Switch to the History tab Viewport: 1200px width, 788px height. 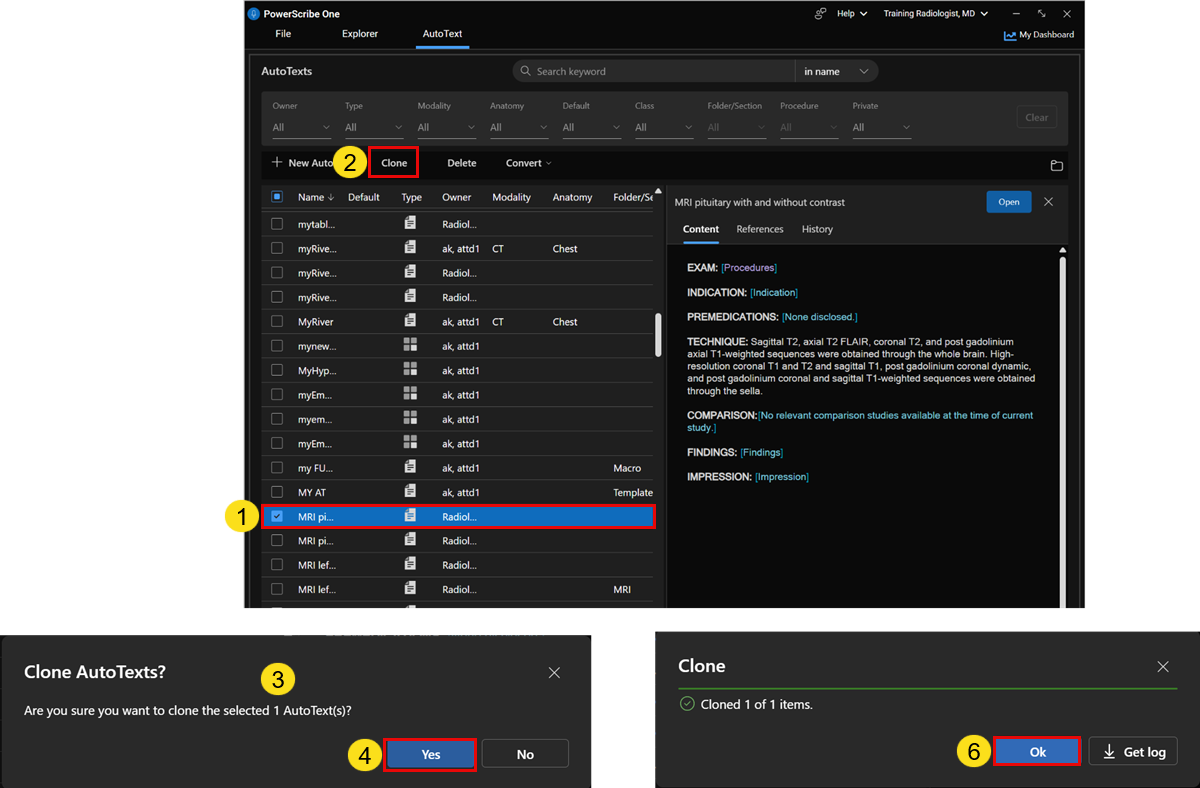(x=817, y=229)
